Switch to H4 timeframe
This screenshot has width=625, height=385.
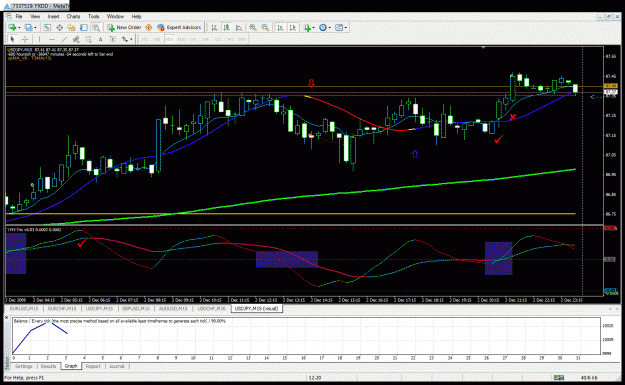tap(206, 39)
